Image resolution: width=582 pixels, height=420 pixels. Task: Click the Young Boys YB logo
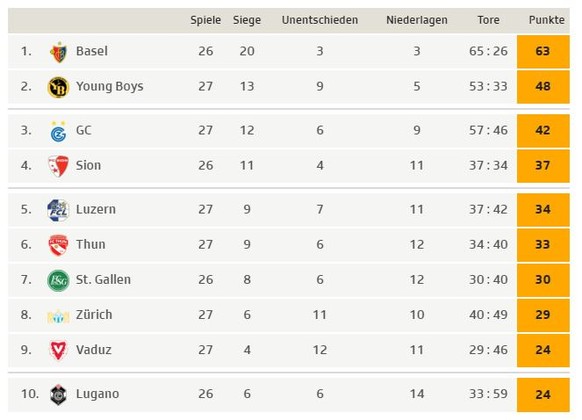(59, 87)
